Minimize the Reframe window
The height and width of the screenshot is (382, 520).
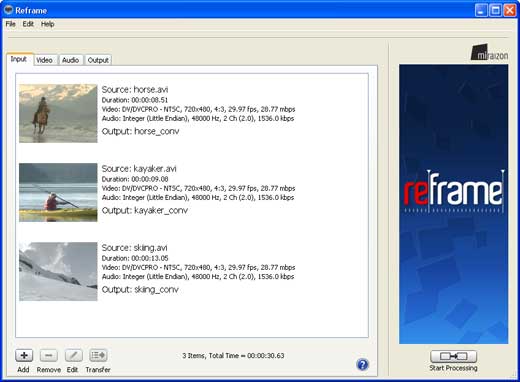[481, 10]
